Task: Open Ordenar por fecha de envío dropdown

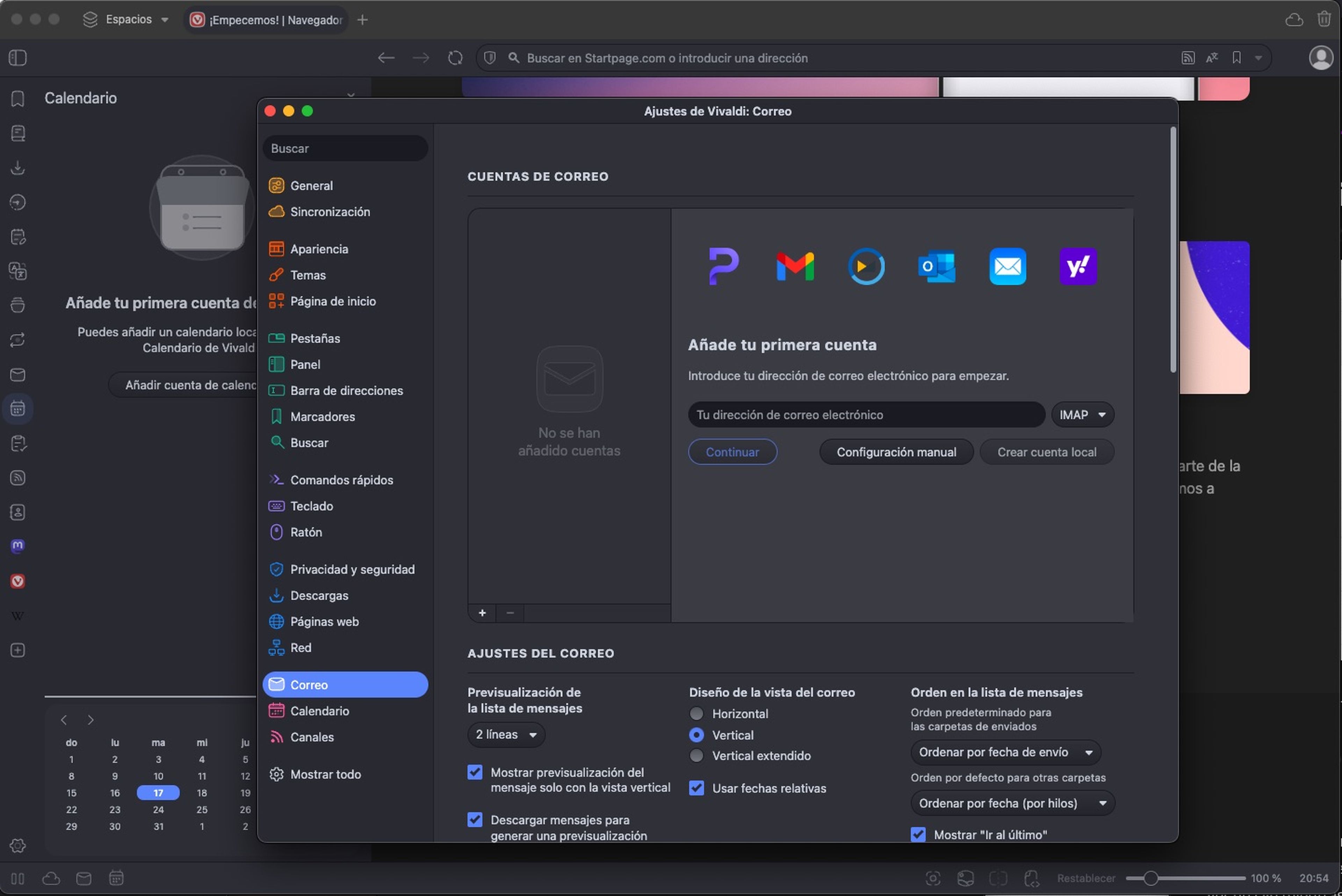Action: point(1005,752)
